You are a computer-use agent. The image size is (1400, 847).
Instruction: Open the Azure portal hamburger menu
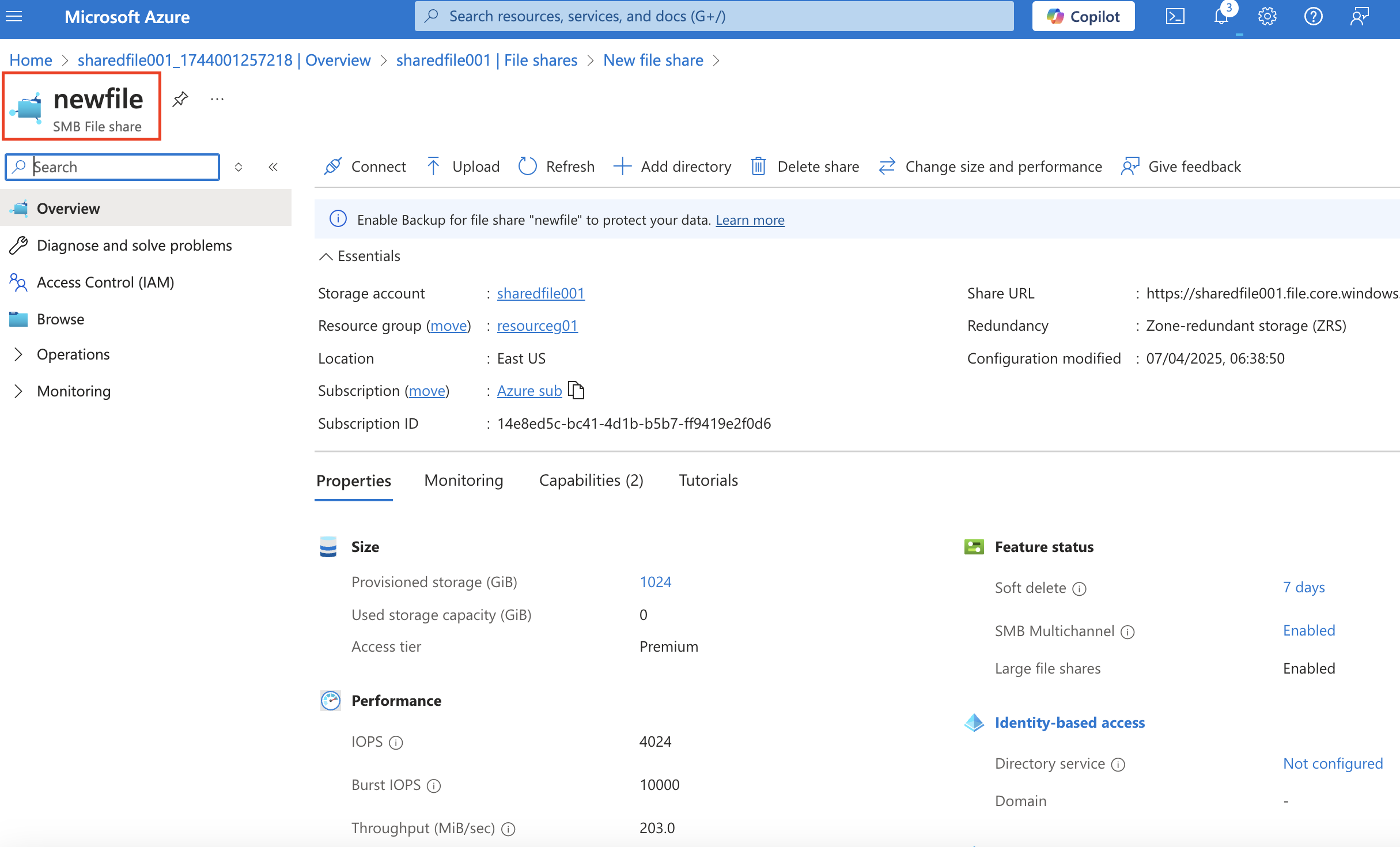14,16
